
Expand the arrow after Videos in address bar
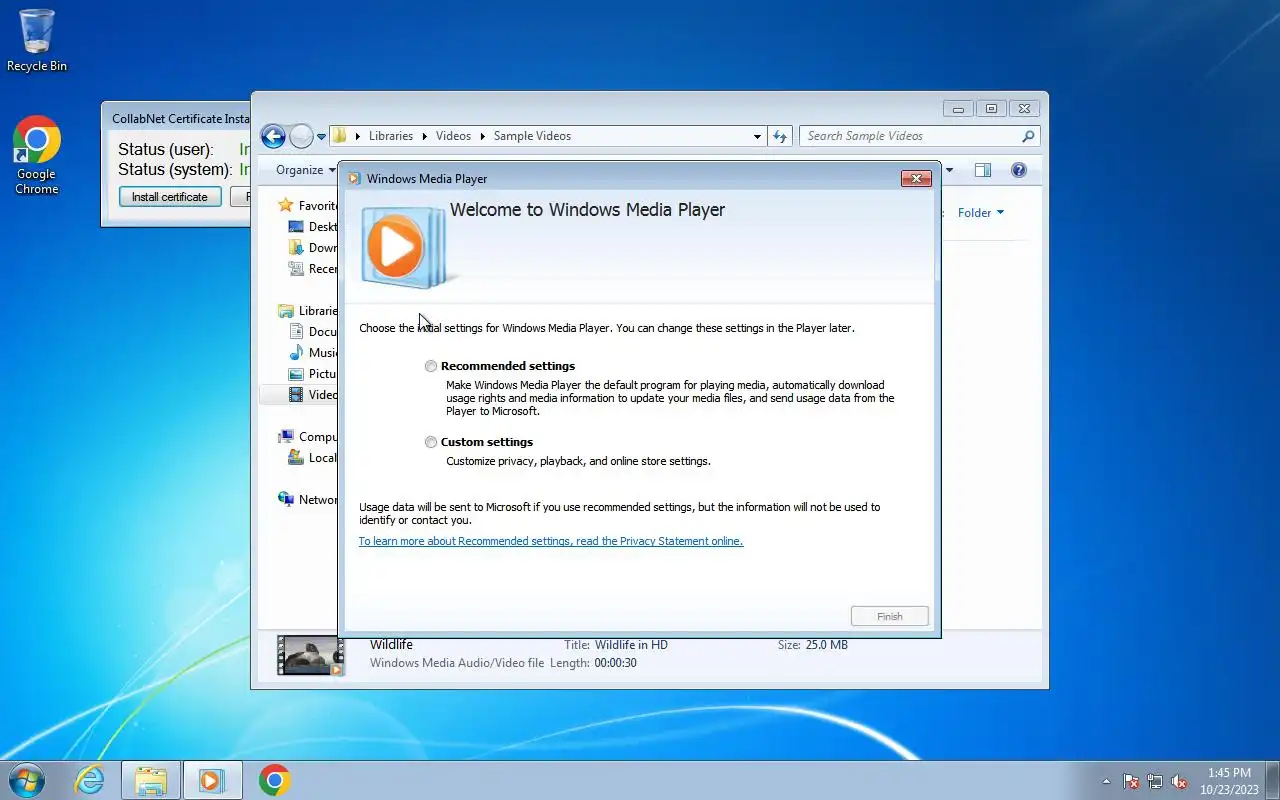(x=482, y=136)
